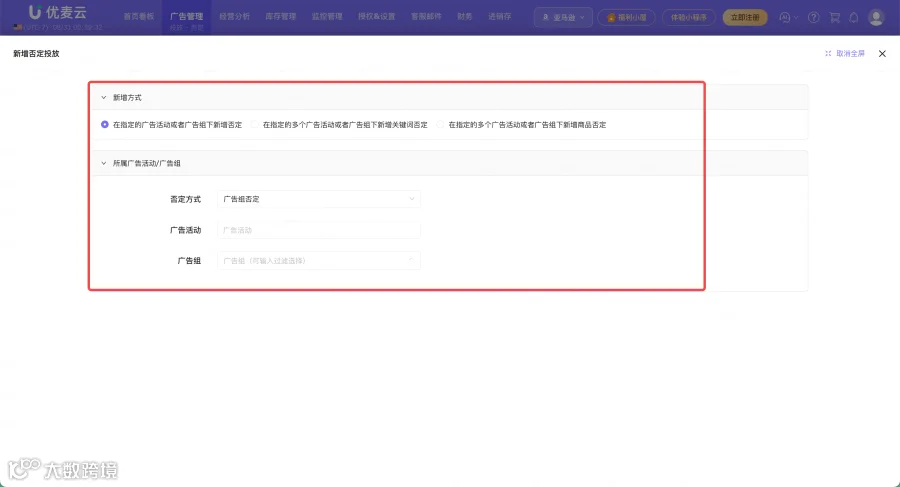Open the AI assistant icon
This screenshot has height=487, width=900.
(x=785, y=17)
